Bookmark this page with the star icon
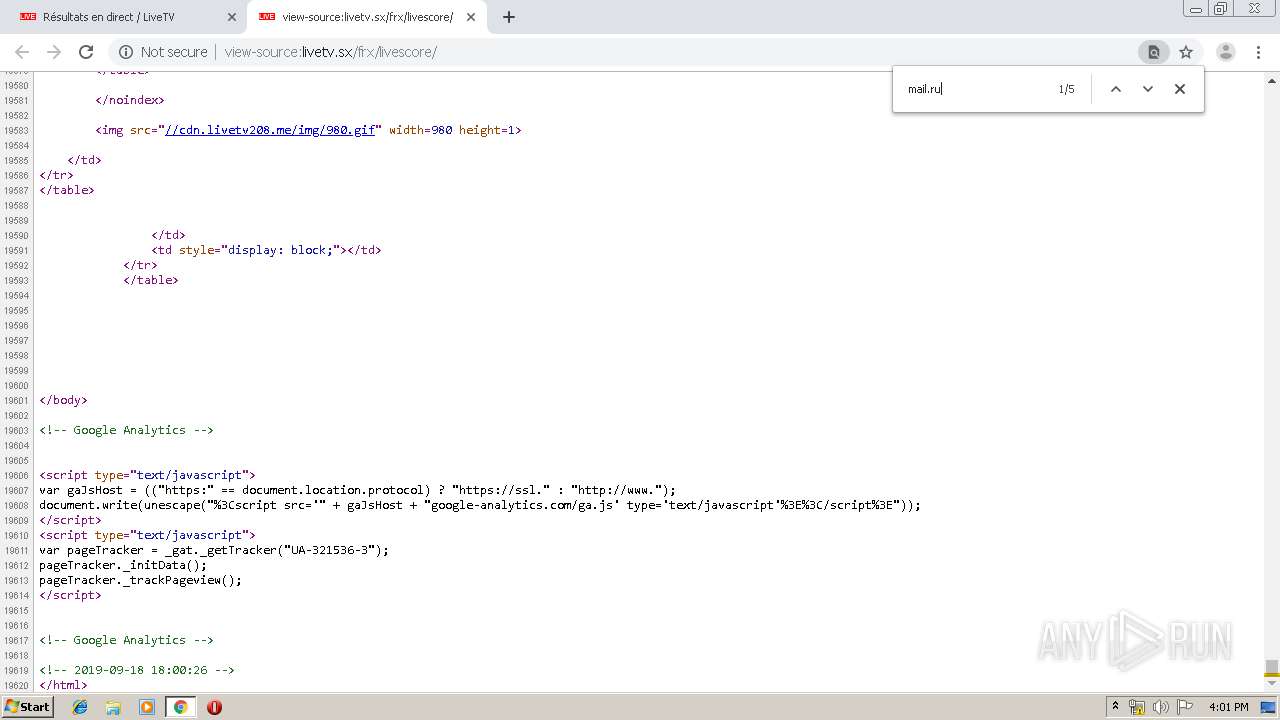1280x720 pixels. [x=1186, y=52]
